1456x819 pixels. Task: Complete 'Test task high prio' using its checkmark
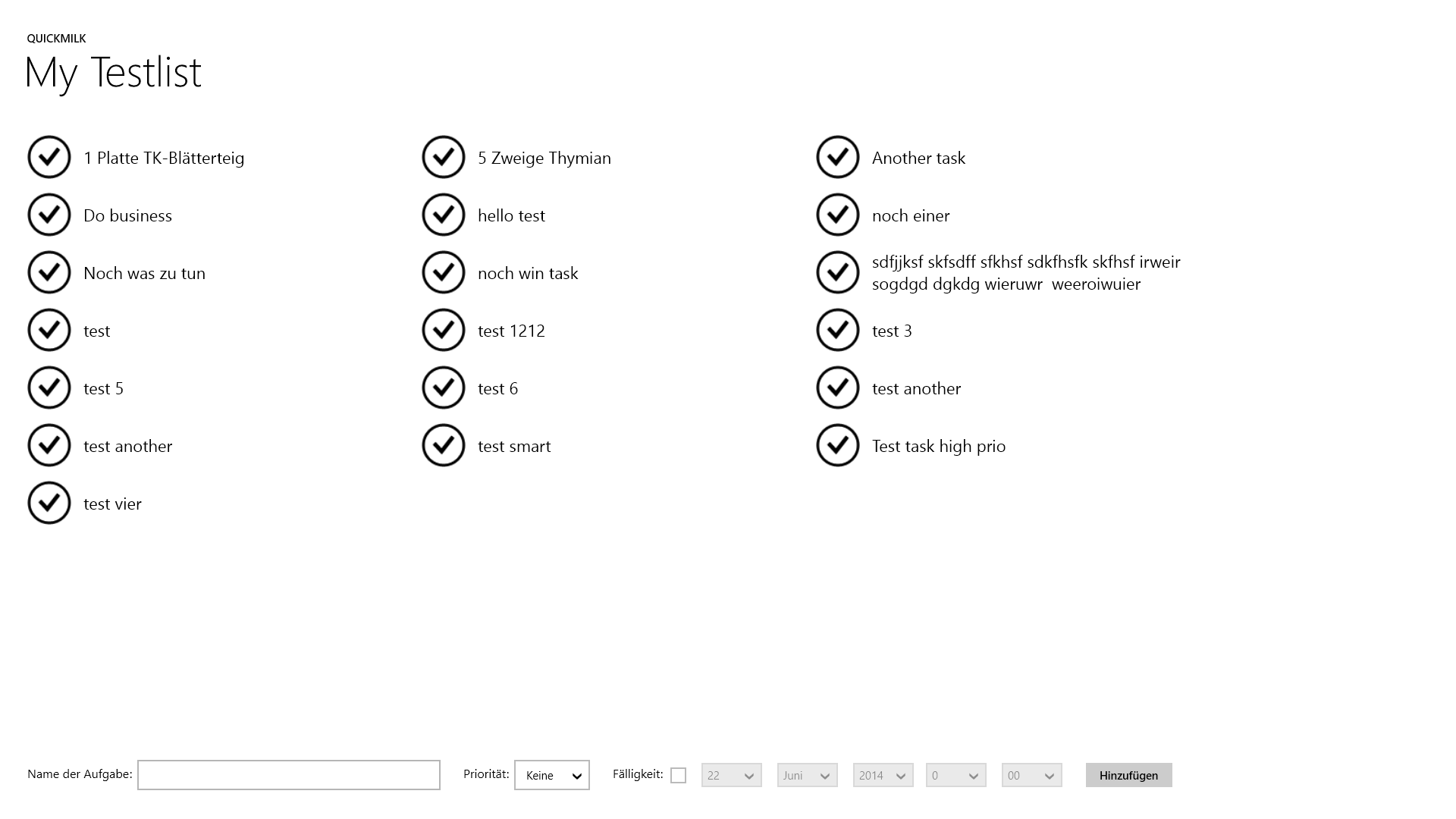click(x=838, y=445)
